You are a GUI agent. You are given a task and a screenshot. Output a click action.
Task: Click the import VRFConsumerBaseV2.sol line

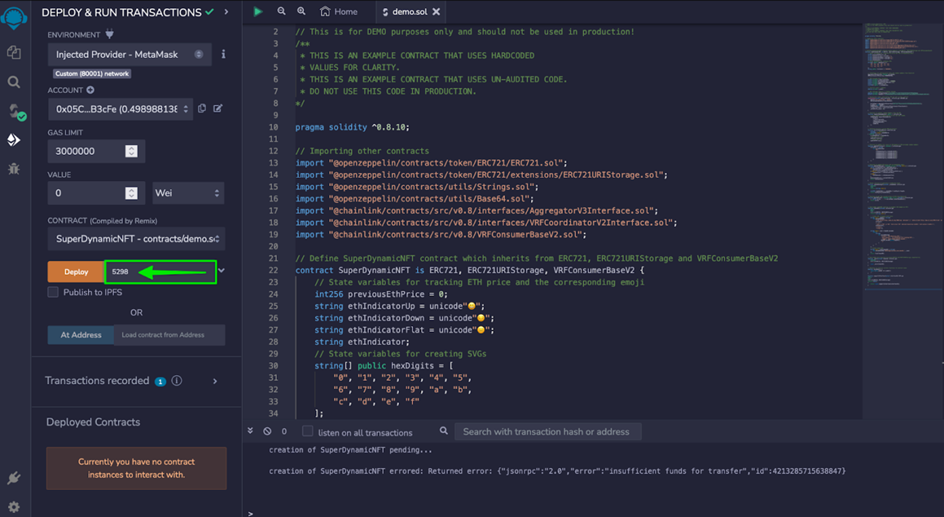click(x=441, y=234)
